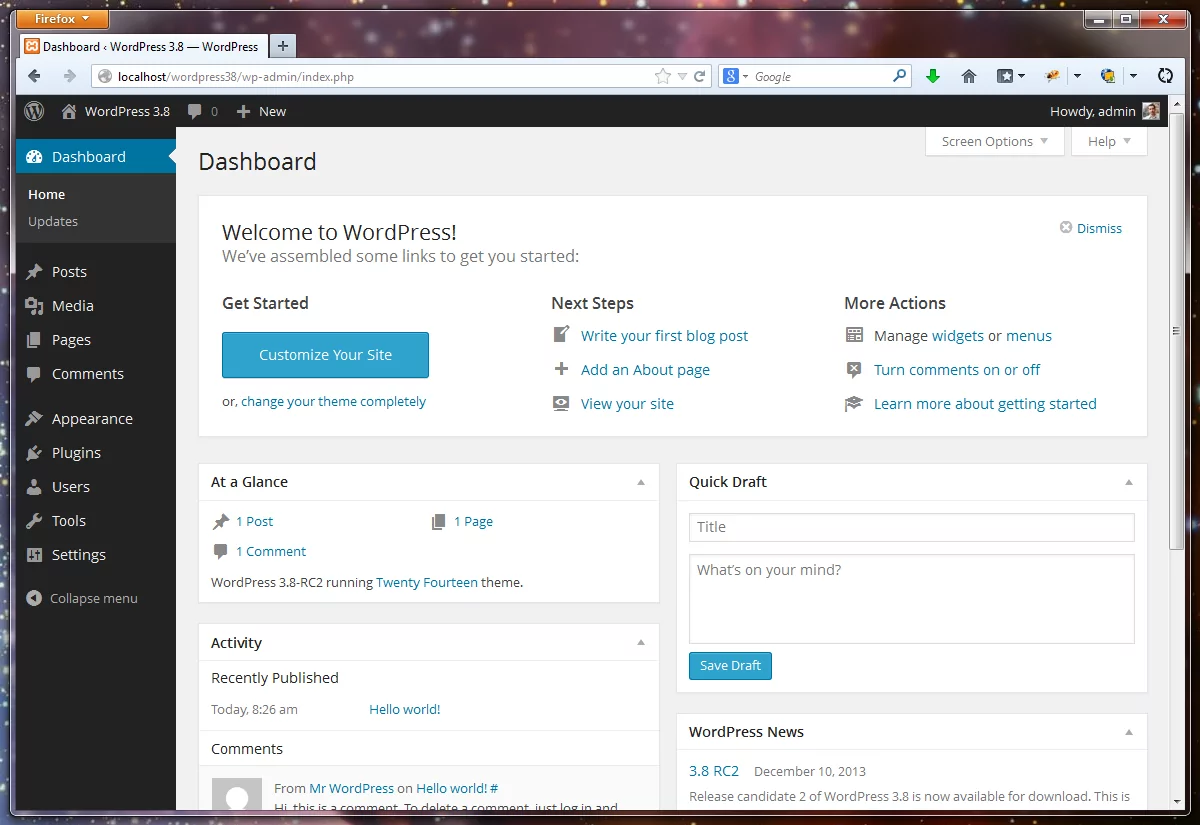The width and height of the screenshot is (1200, 825).
Task: Open the 3.8 RC2 news link
Action: tap(714, 771)
